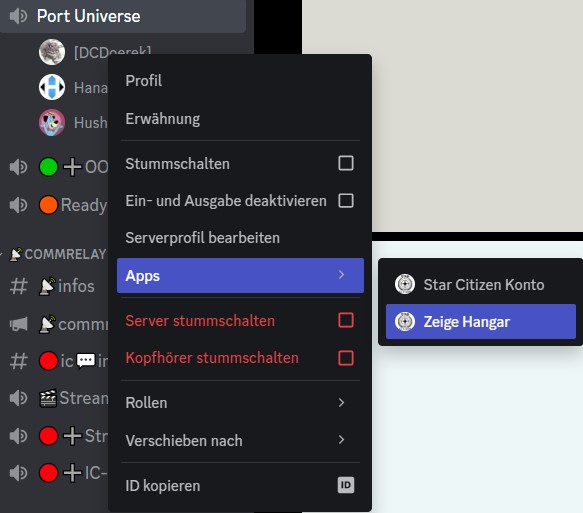Click the megaphone icon of announcement channel
The image size is (583, 513).
click(x=19, y=324)
